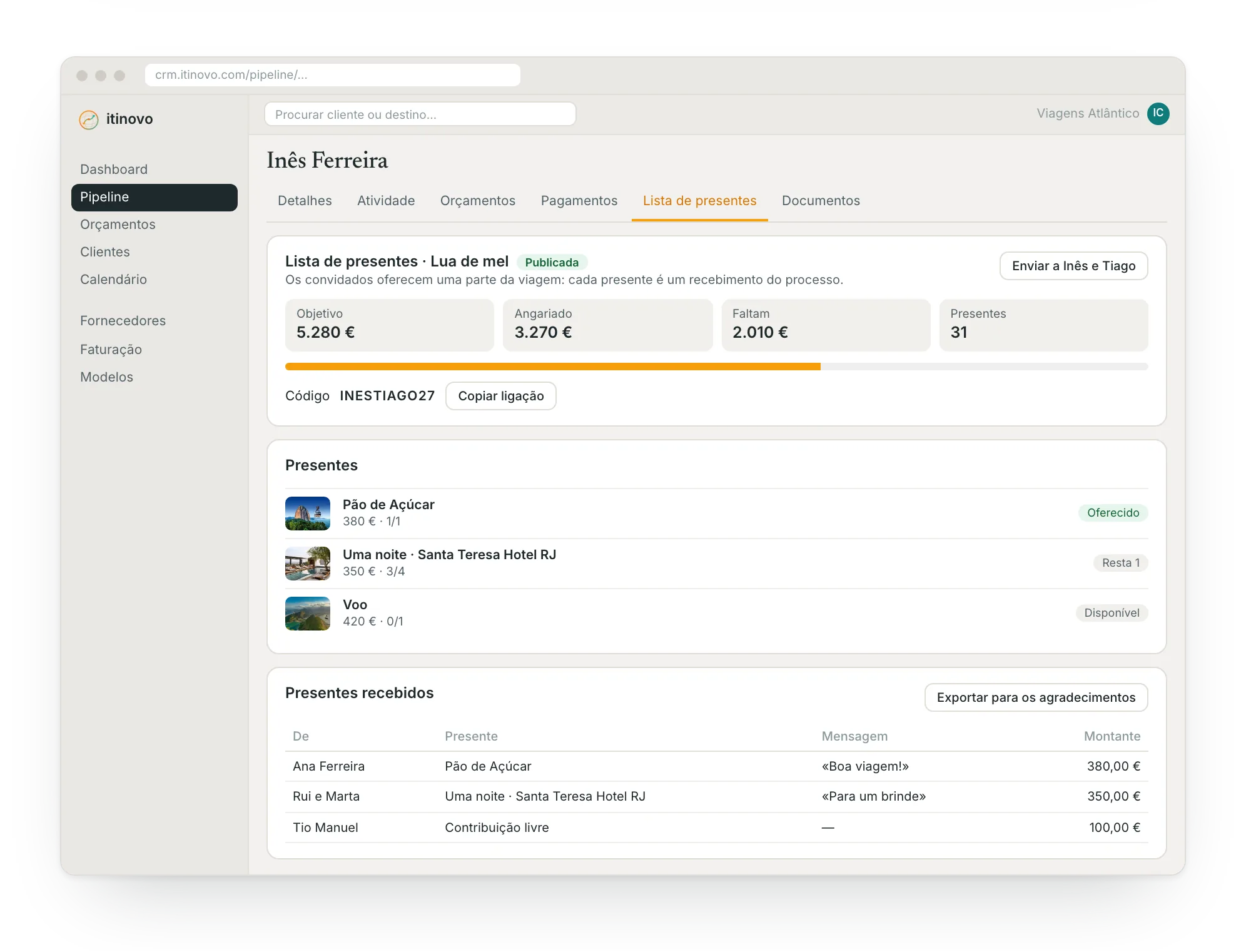Click the itinovo logo icon
This screenshot has height=952, width=1246.
point(89,119)
